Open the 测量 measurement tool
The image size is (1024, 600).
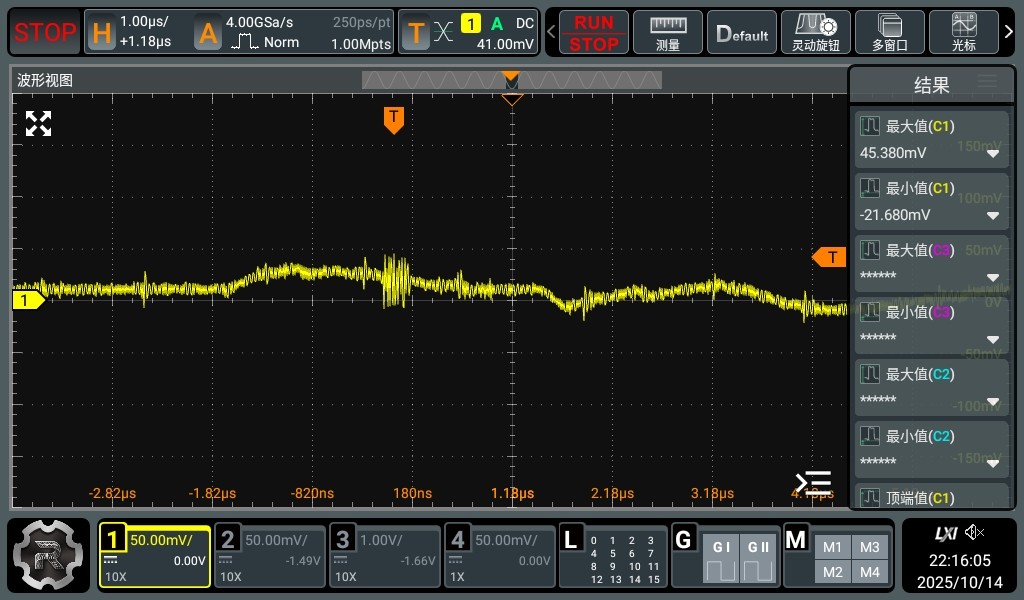[x=668, y=33]
